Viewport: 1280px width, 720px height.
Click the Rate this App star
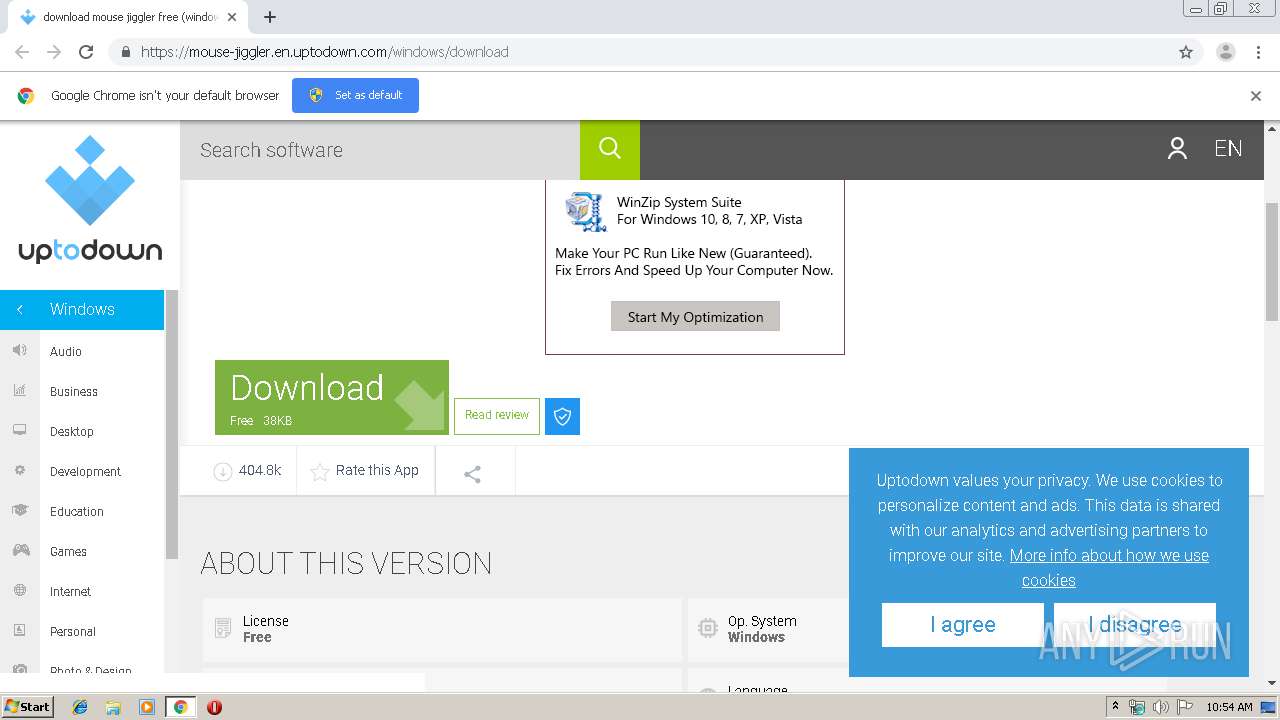(320, 472)
